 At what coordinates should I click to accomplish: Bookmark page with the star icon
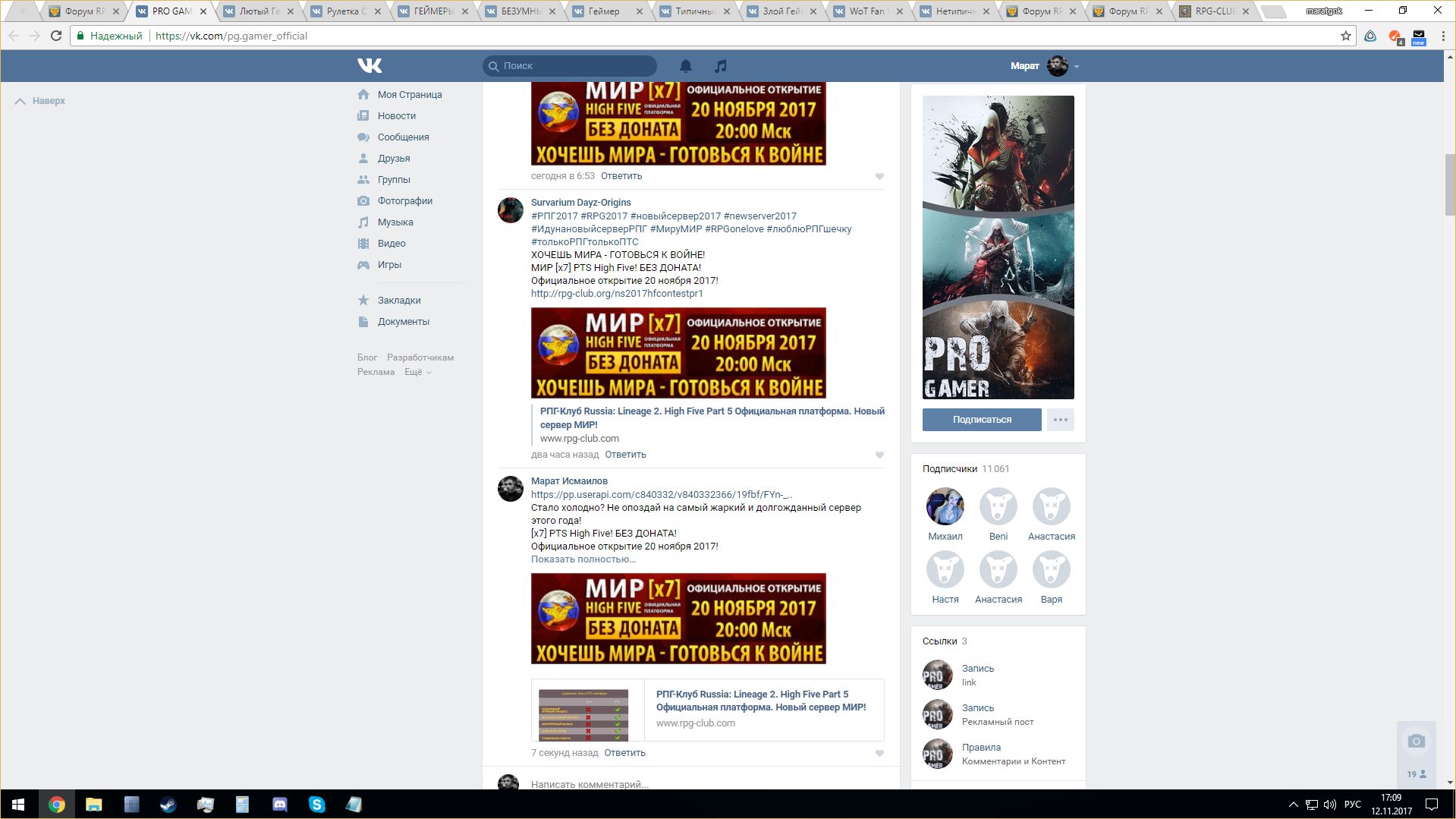point(1346,36)
